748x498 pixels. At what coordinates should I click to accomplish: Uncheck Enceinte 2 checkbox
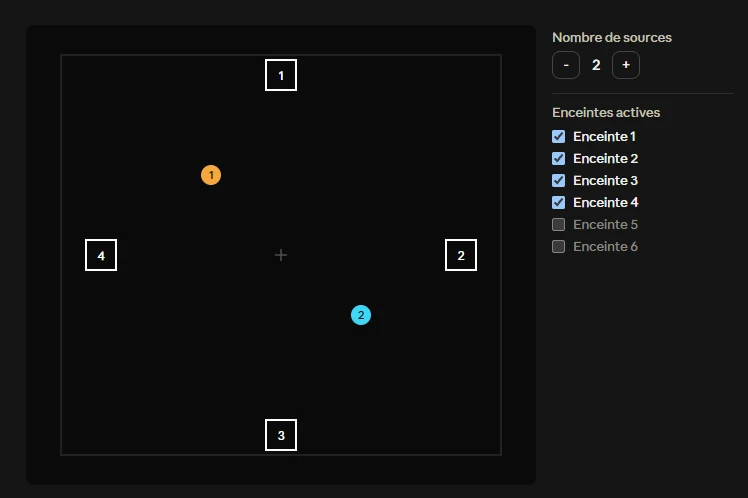click(x=559, y=158)
